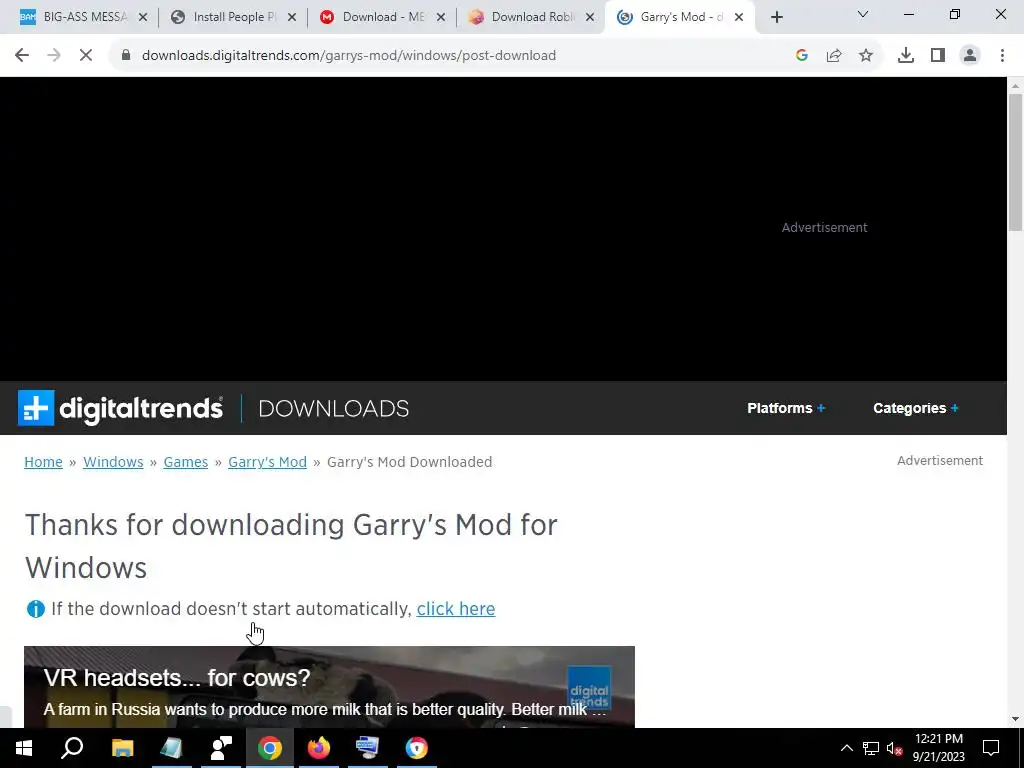Screen dimensions: 1024x768
Task: Play the VR headsets for cows video
Action: 329,687
